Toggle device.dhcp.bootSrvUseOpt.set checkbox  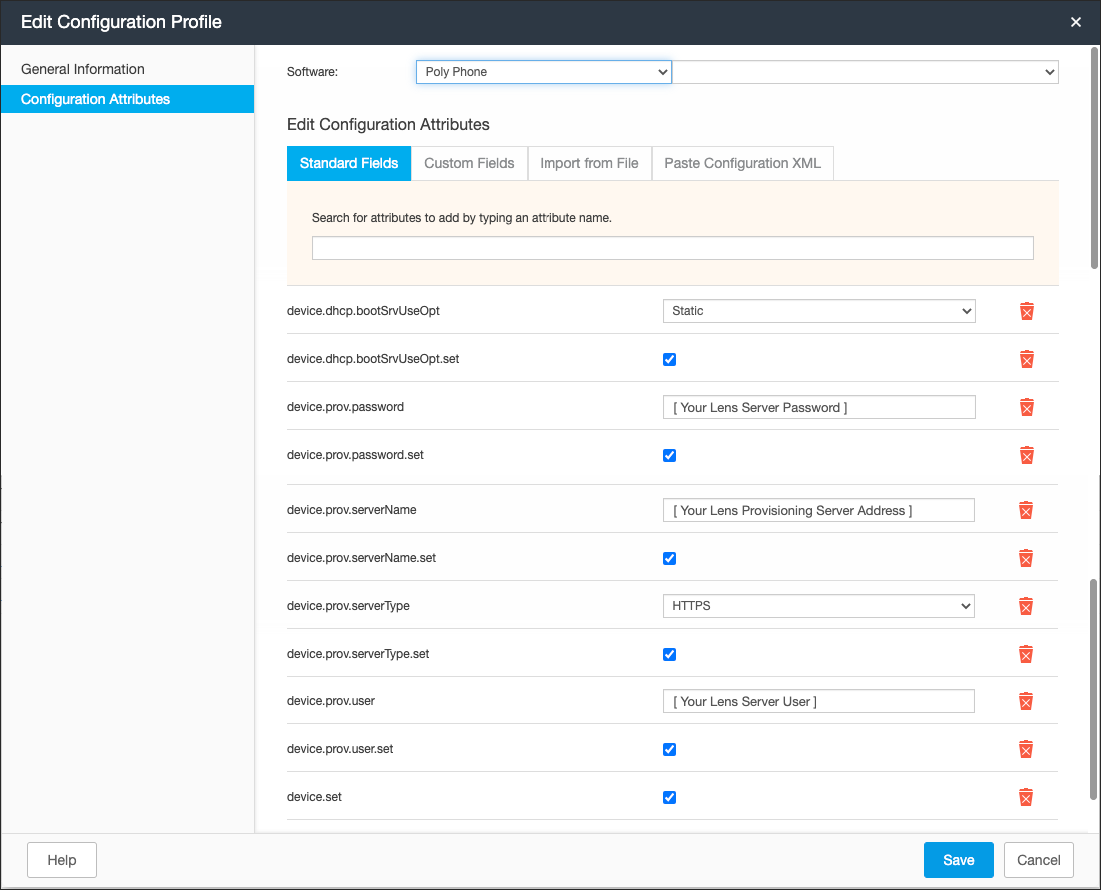pos(669,359)
